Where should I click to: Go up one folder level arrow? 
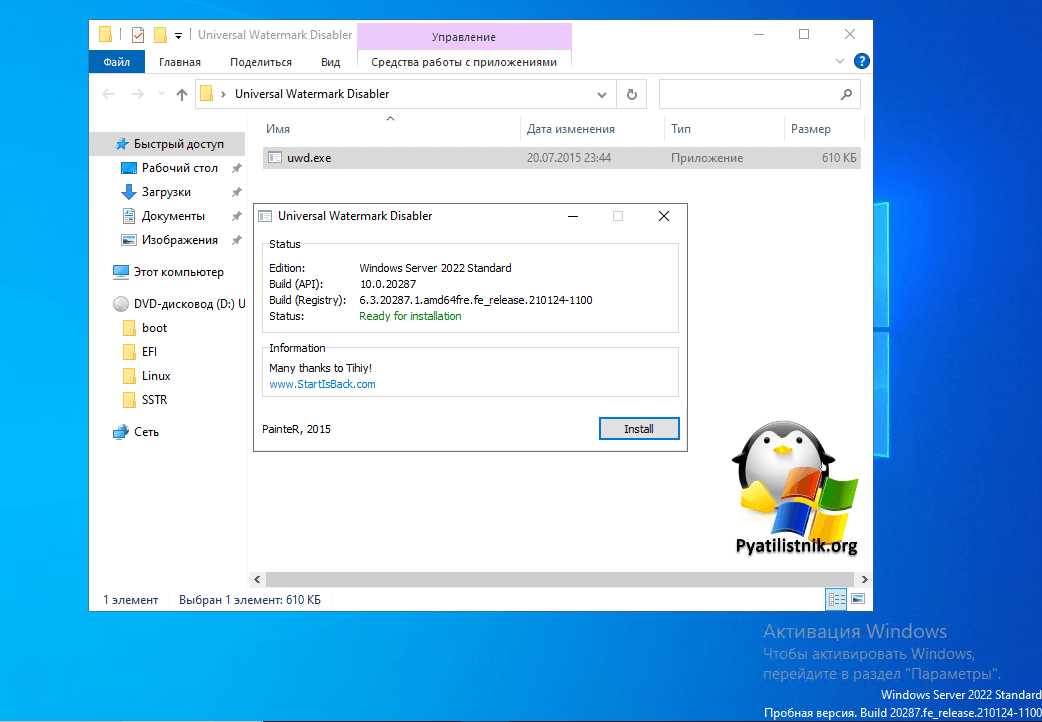[x=181, y=94]
